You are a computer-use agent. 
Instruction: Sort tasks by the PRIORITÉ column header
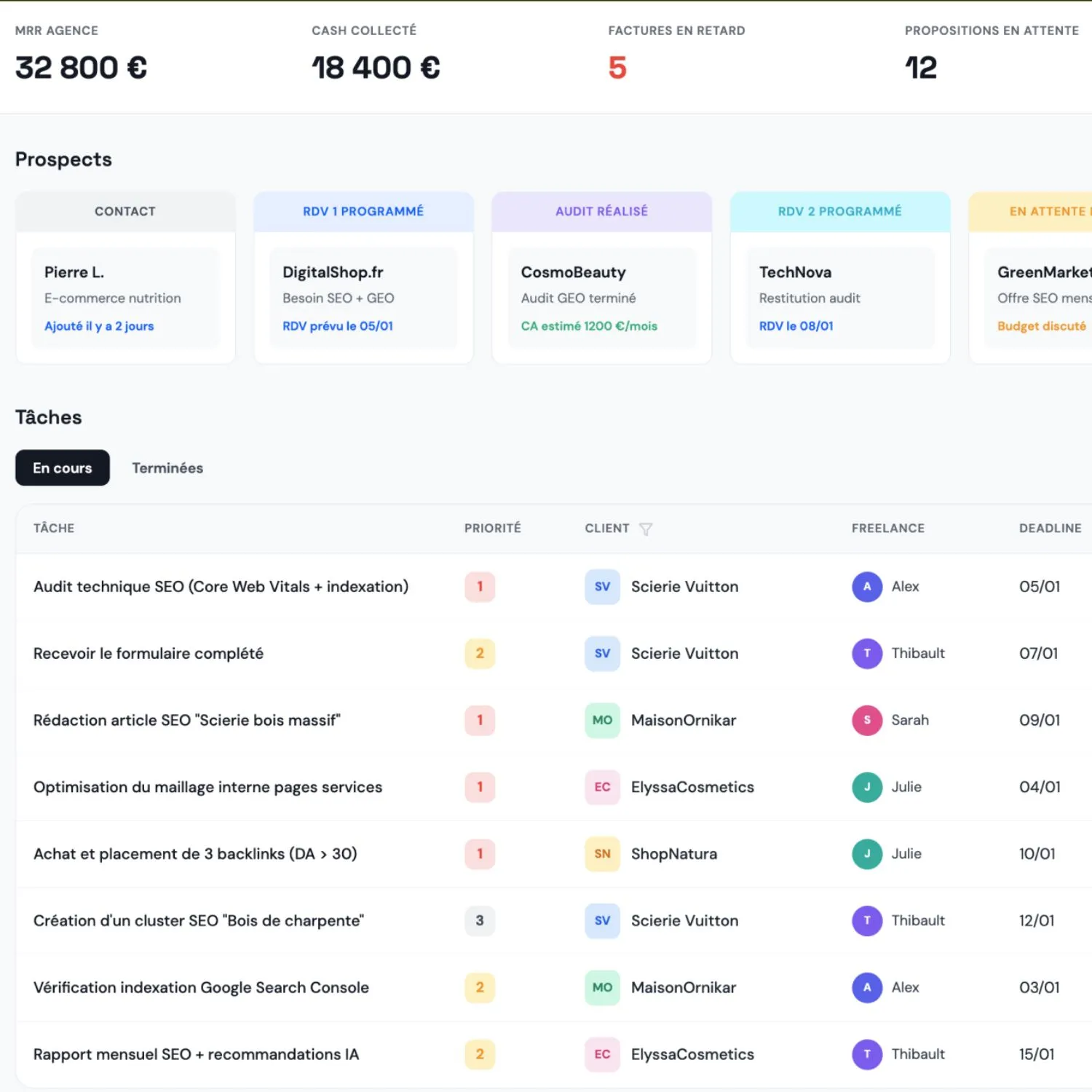[x=493, y=529]
